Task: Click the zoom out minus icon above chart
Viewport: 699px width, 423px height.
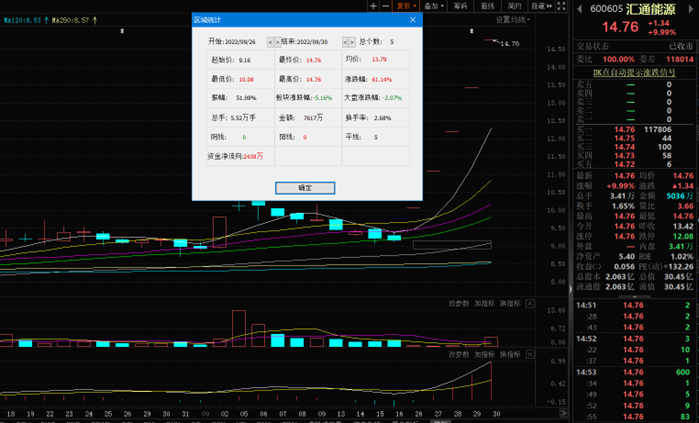Action: coord(386,6)
